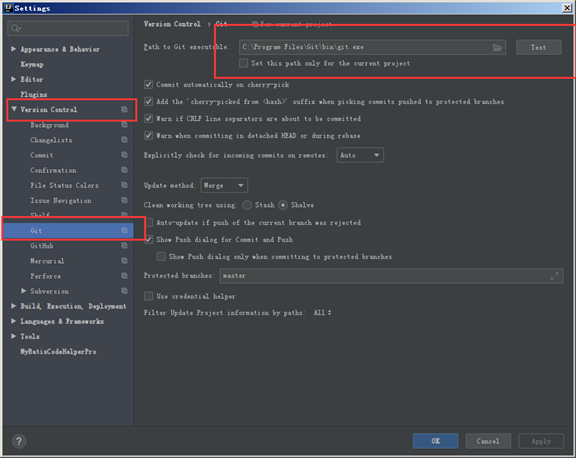Click the OK button
Viewport: 576px width, 458px height.
(436, 441)
